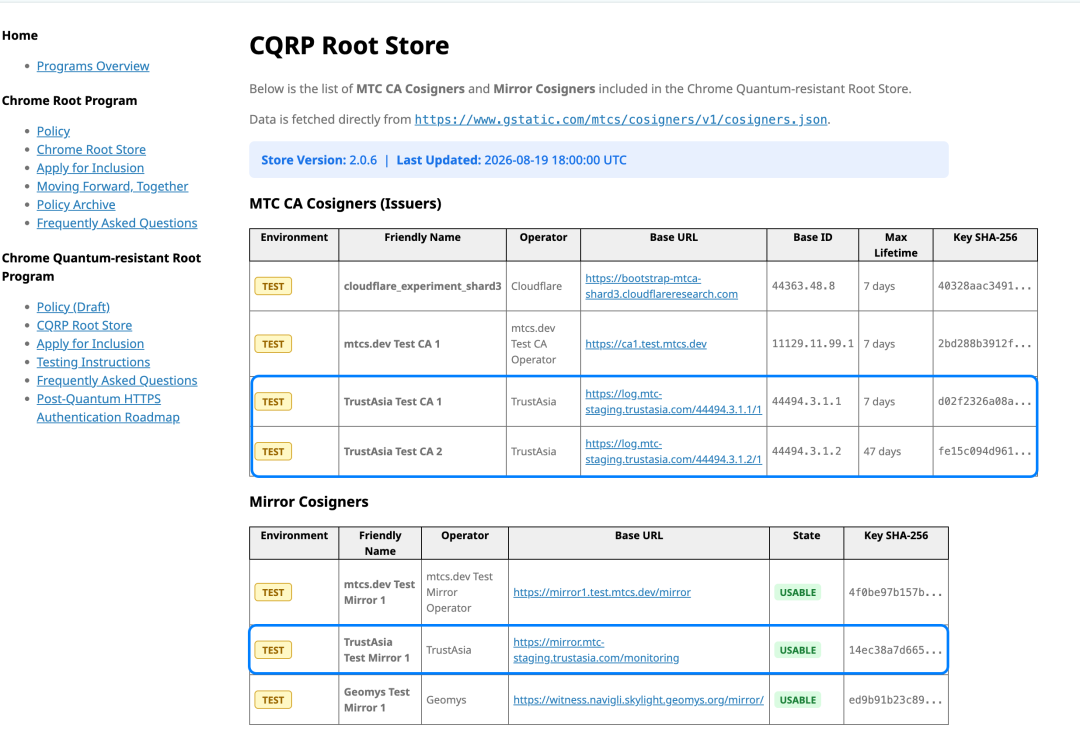The height and width of the screenshot is (732, 1080).
Task: Click TEST badge in TrustAsia Test Mirror 1 row
Action: click(x=273, y=650)
